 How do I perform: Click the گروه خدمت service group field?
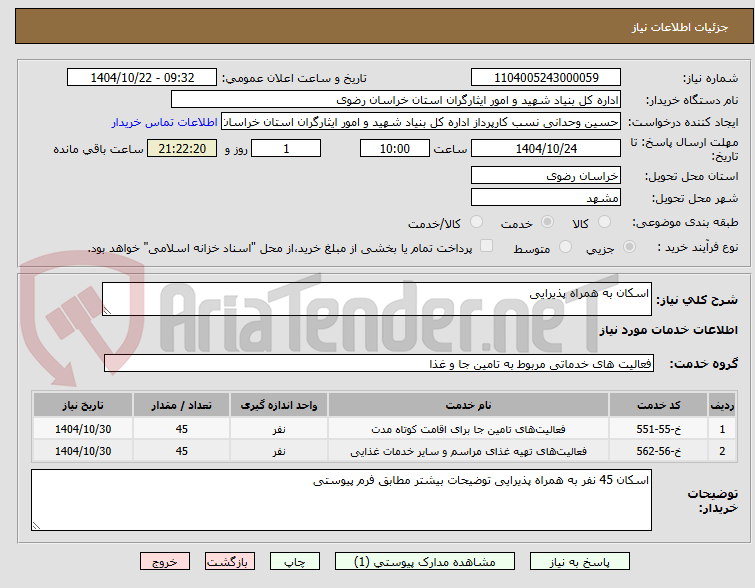coord(379,364)
